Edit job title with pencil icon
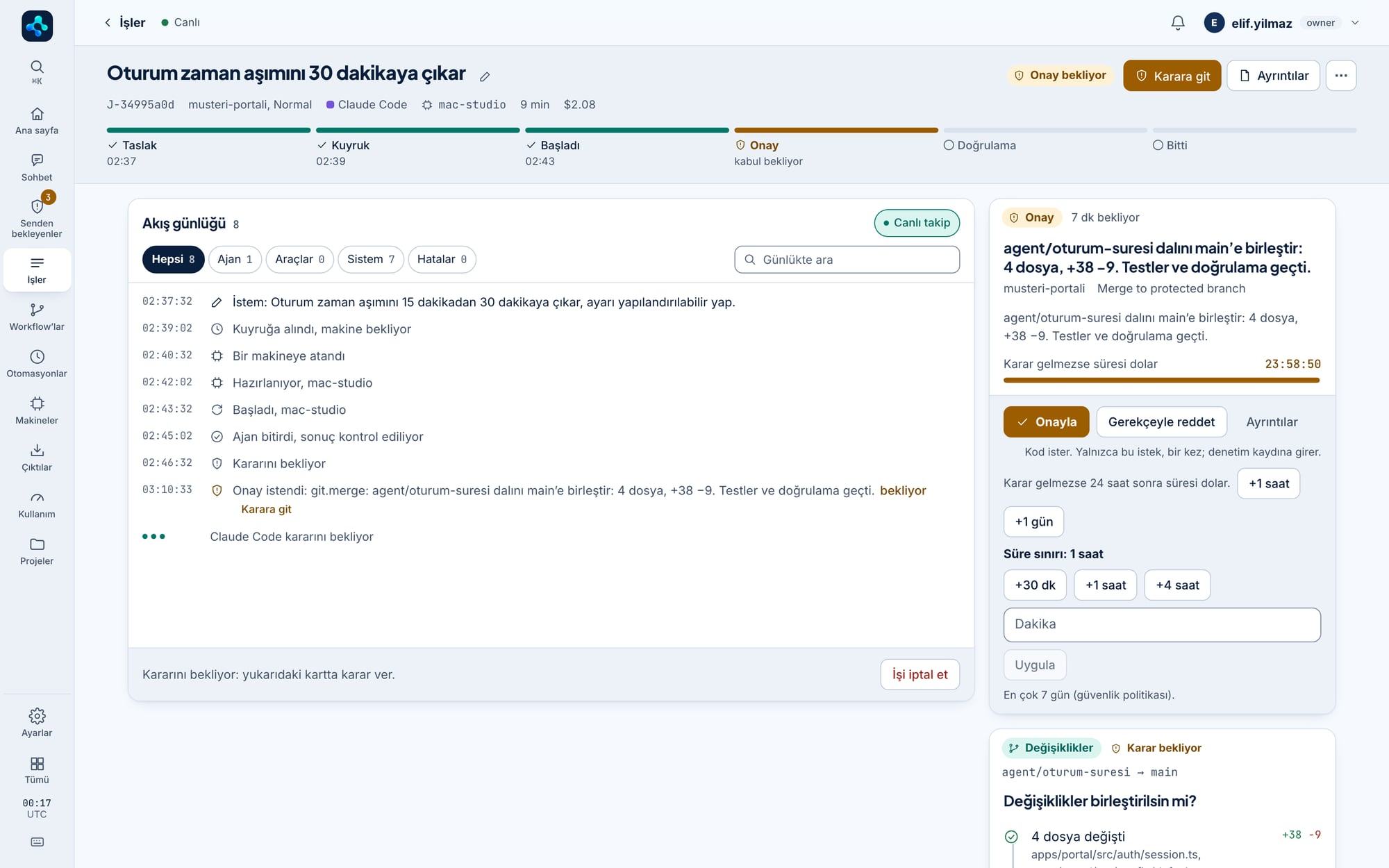The image size is (1389, 868). (485, 76)
